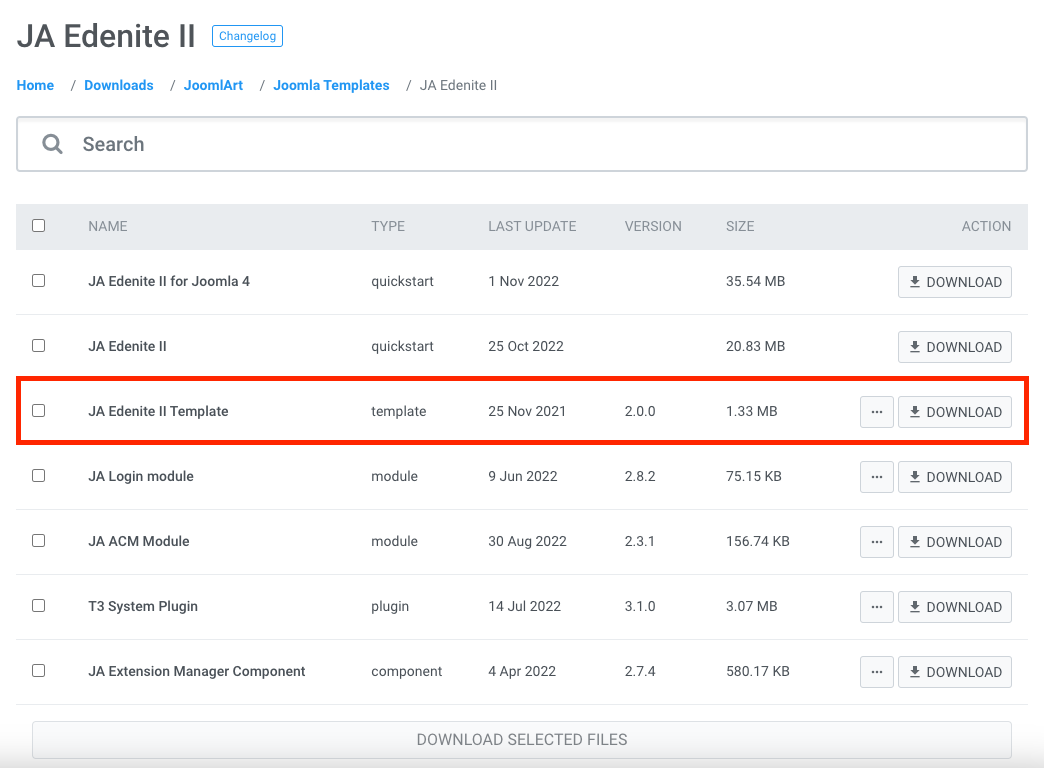Focus the Search input field
Image resolution: width=1044 pixels, height=768 pixels.
pos(540,144)
